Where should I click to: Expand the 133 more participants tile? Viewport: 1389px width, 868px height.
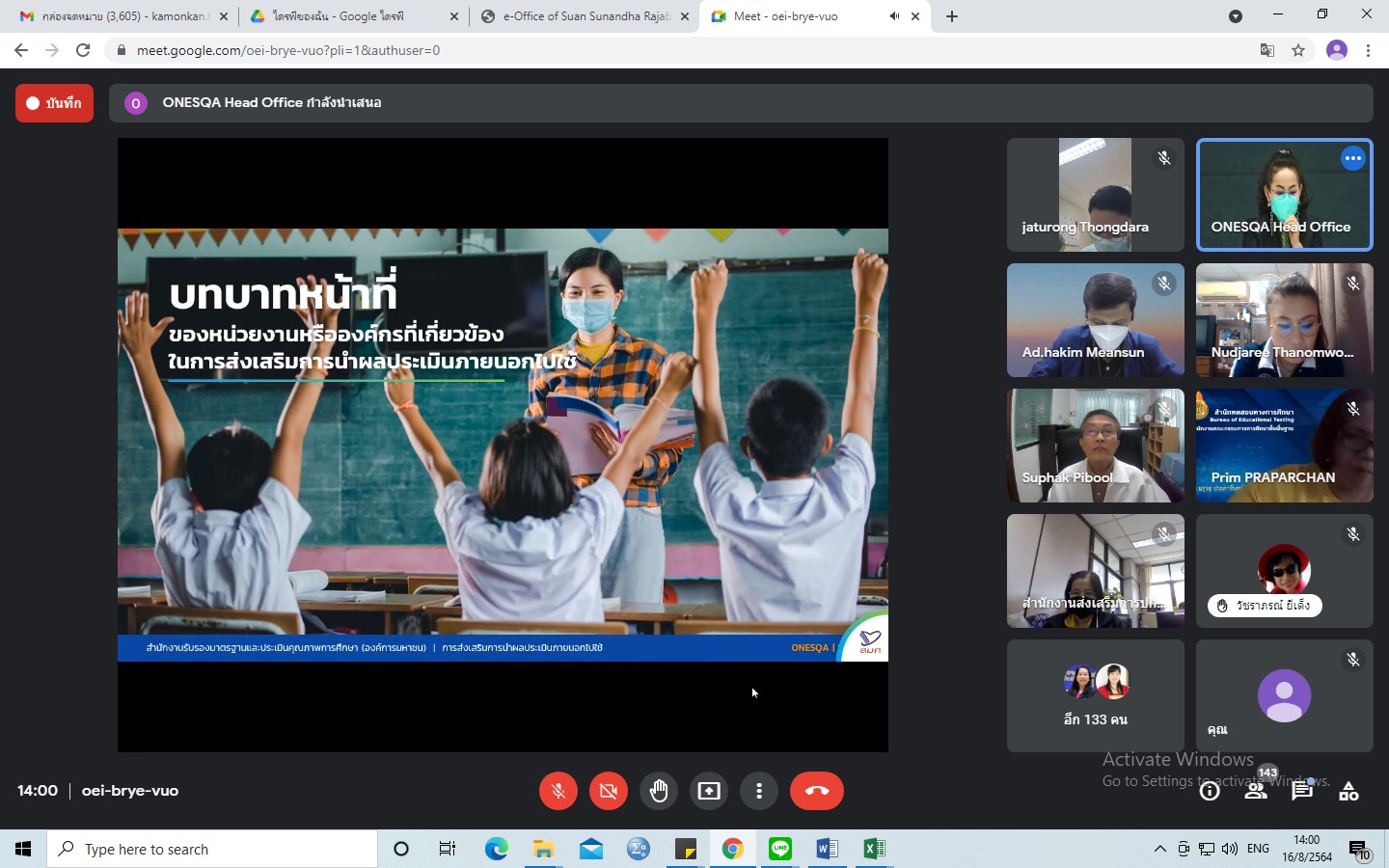click(x=1095, y=695)
